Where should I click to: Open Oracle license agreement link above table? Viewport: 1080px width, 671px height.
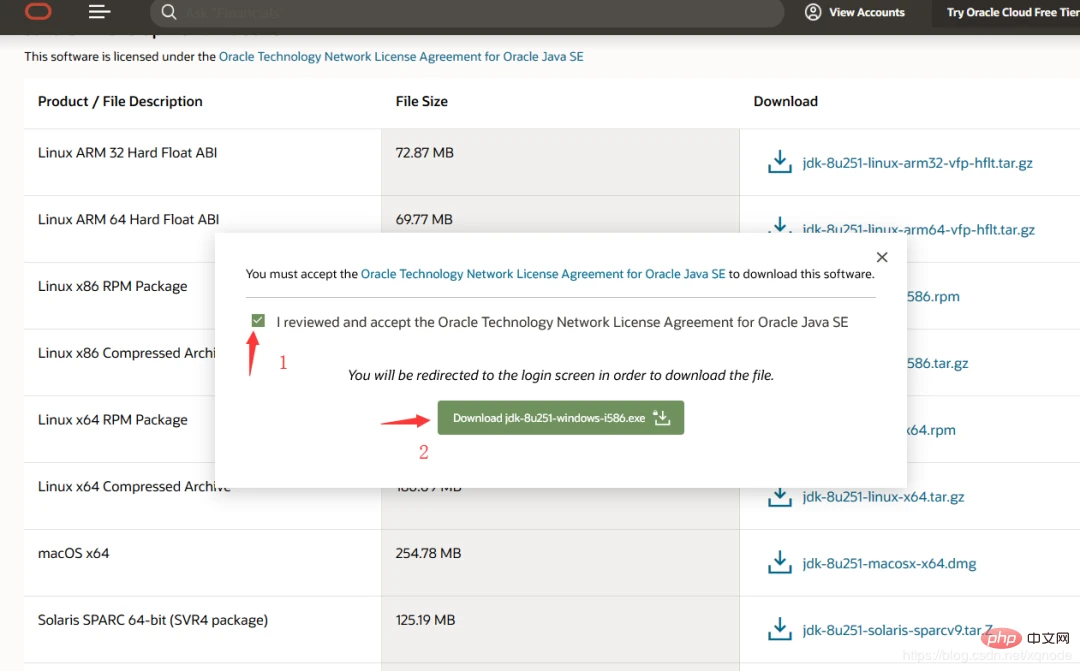tap(401, 57)
